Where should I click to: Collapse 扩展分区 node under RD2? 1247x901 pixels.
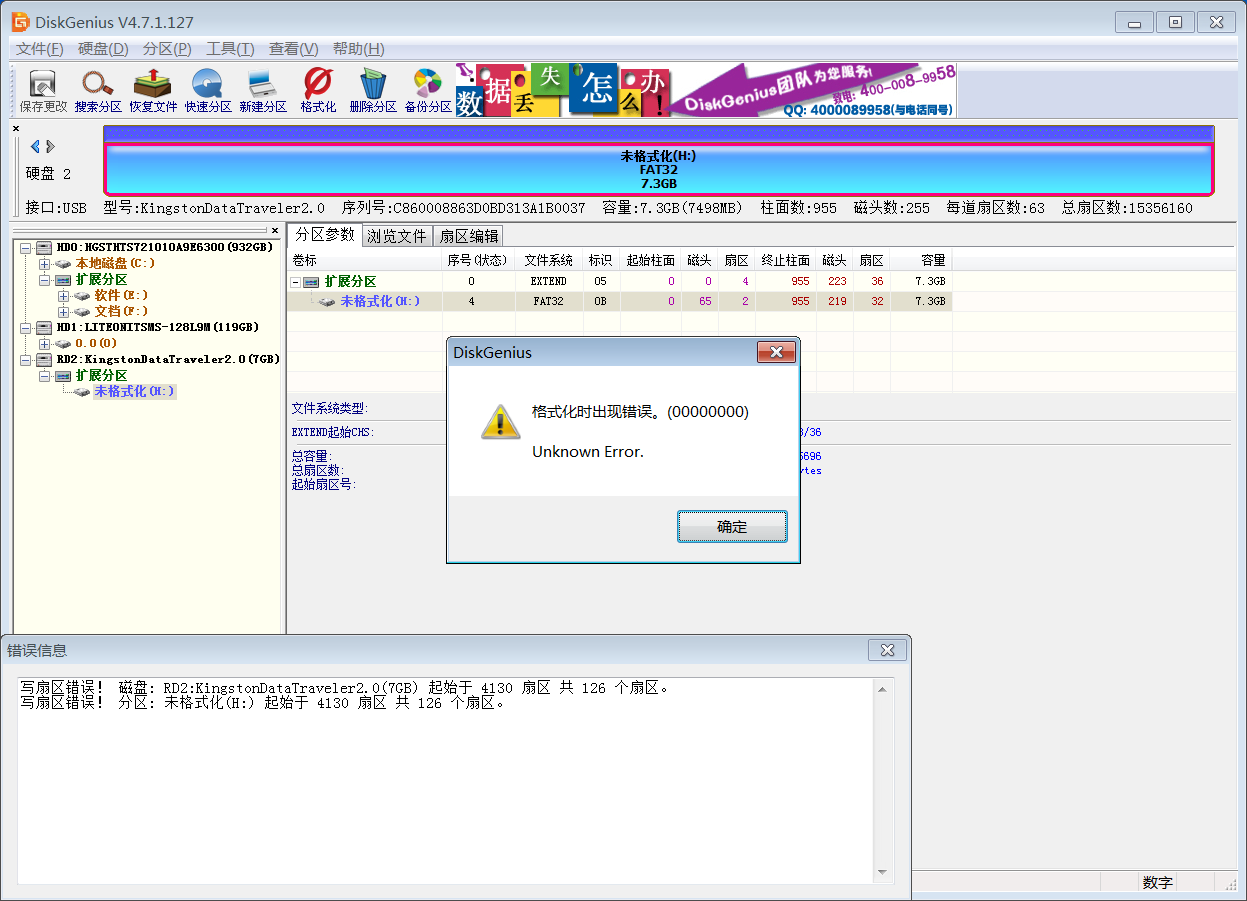pyautogui.click(x=44, y=375)
